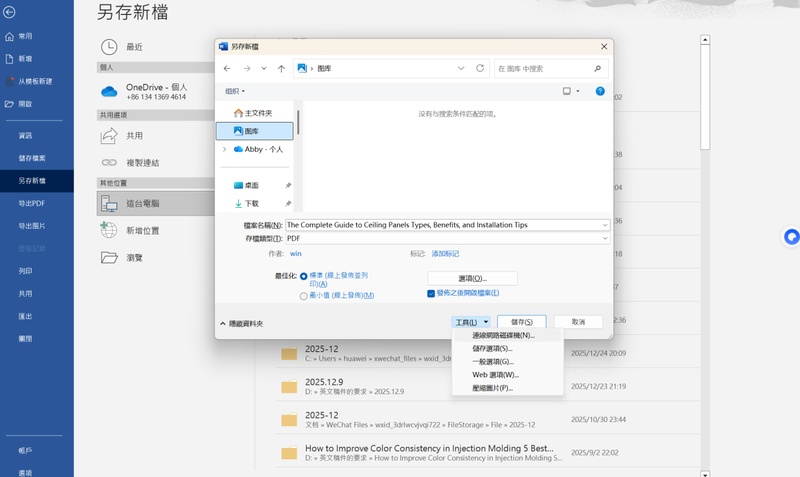Click 添加标记 to add a tag
The width and height of the screenshot is (800, 477).
tap(445, 254)
